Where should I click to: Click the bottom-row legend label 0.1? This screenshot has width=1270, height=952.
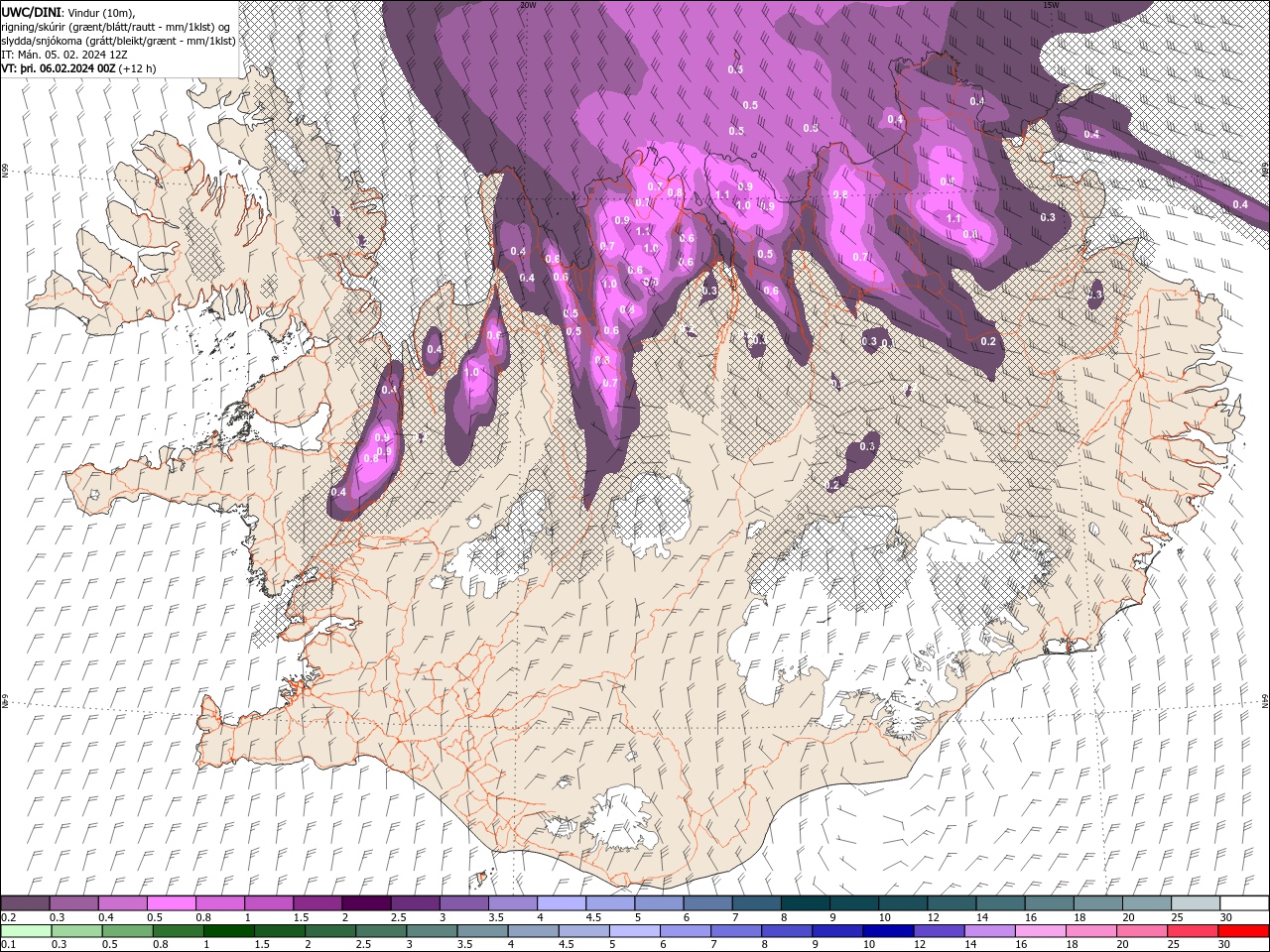(x=8, y=945)
